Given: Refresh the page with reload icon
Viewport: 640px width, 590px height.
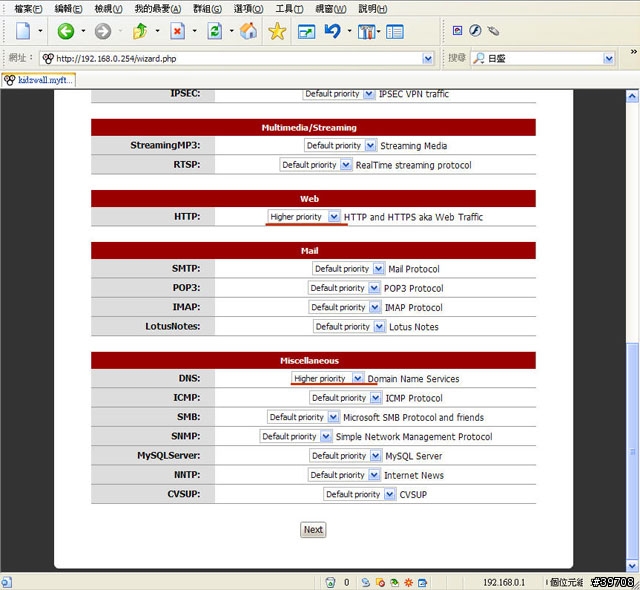Looking at the screenshot, I should 214,31.
